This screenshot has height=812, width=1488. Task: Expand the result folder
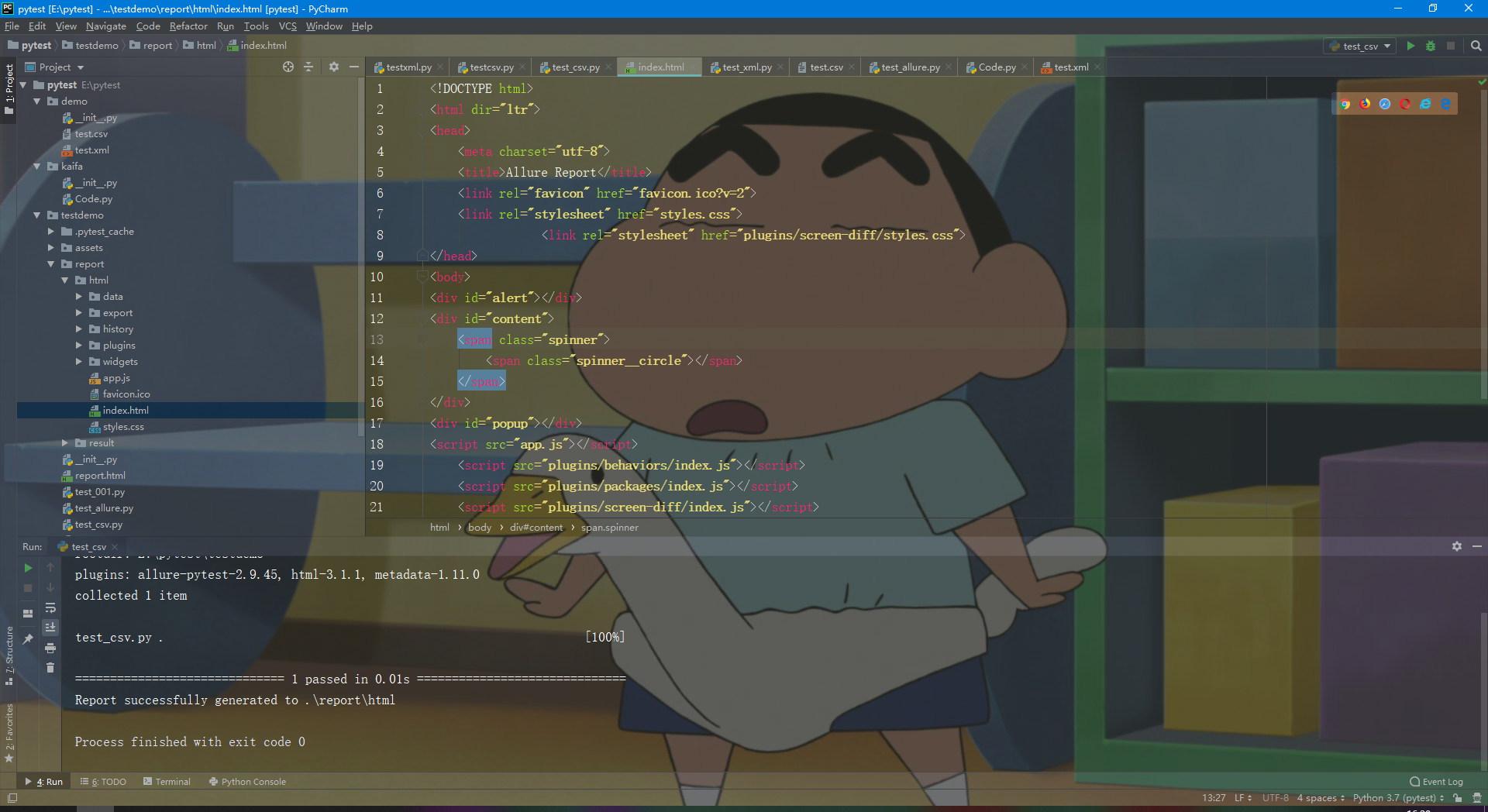click(x=65, y=443)
